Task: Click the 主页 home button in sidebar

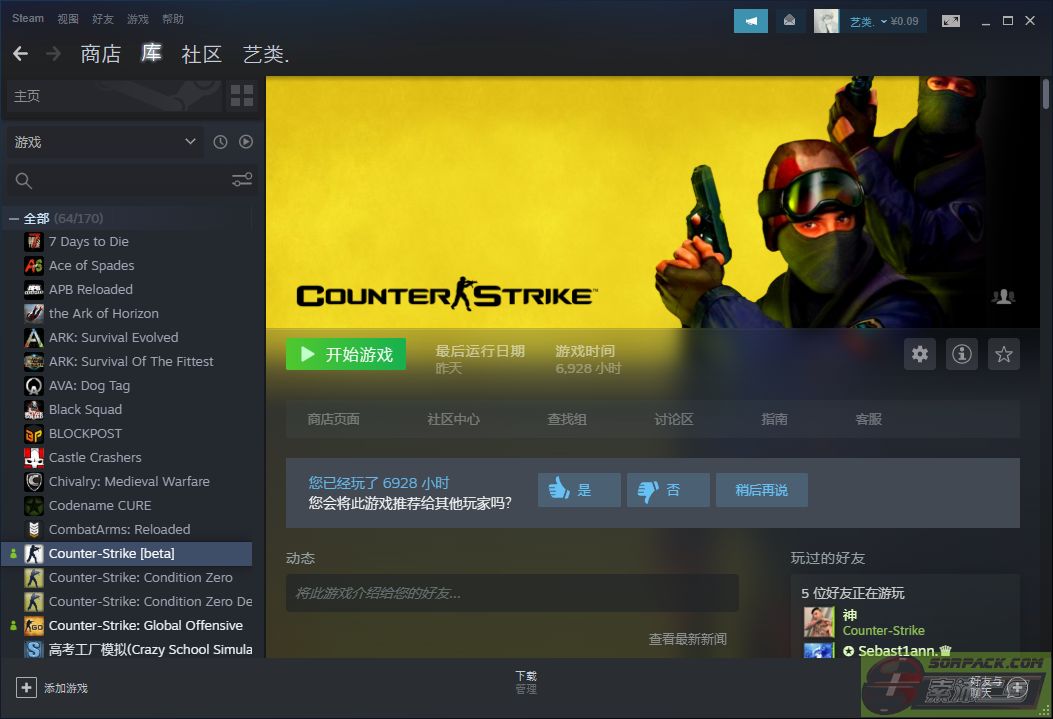Action: click(114, 96)
